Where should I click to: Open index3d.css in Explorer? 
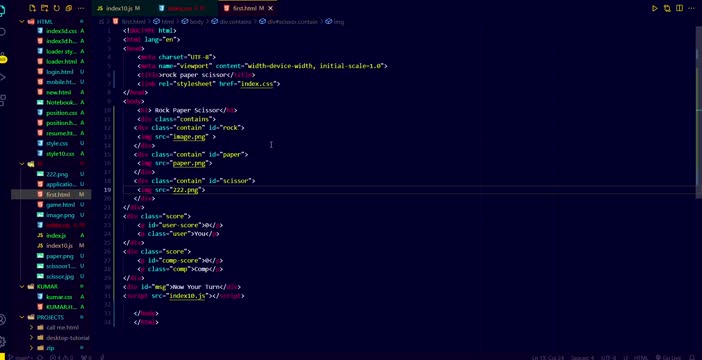(61, 31)
